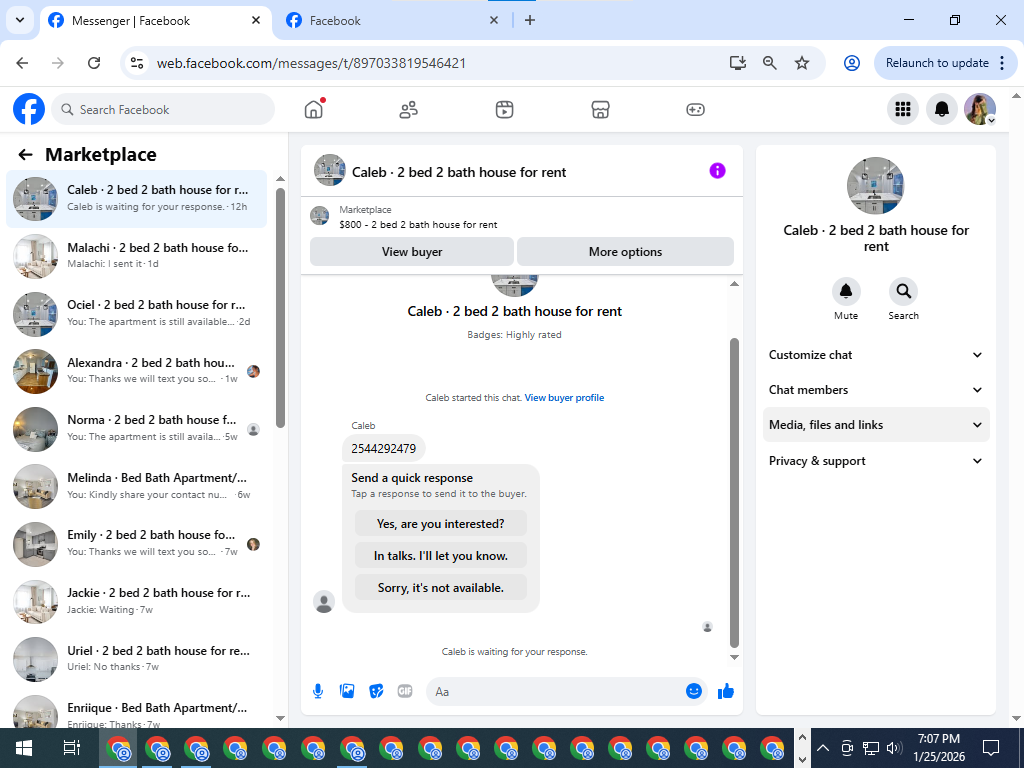Open the Chrome tab search dropdown
1024x768 pixels.
20,20
